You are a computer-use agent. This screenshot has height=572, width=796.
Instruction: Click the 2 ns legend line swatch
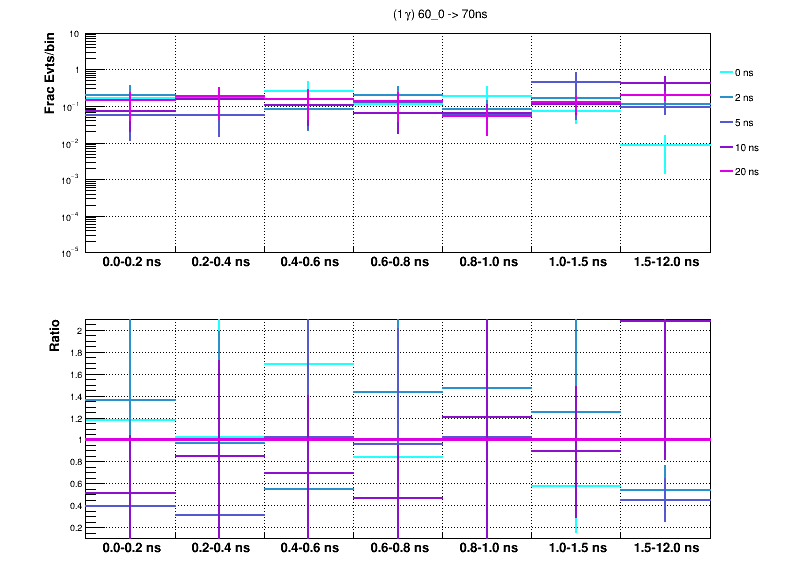pyautogui.click(x=727, y=98)
